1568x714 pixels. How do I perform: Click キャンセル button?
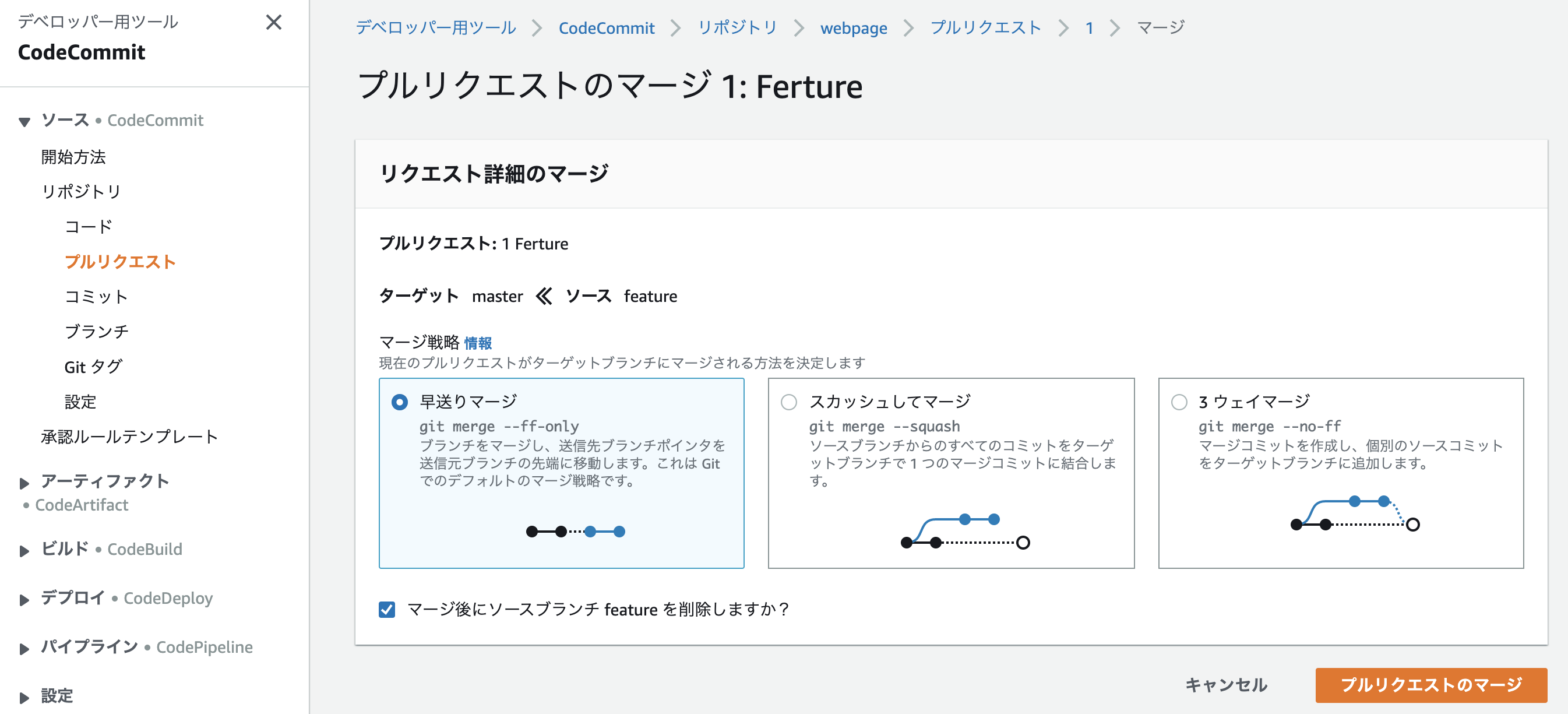[x=1226, y=685]
